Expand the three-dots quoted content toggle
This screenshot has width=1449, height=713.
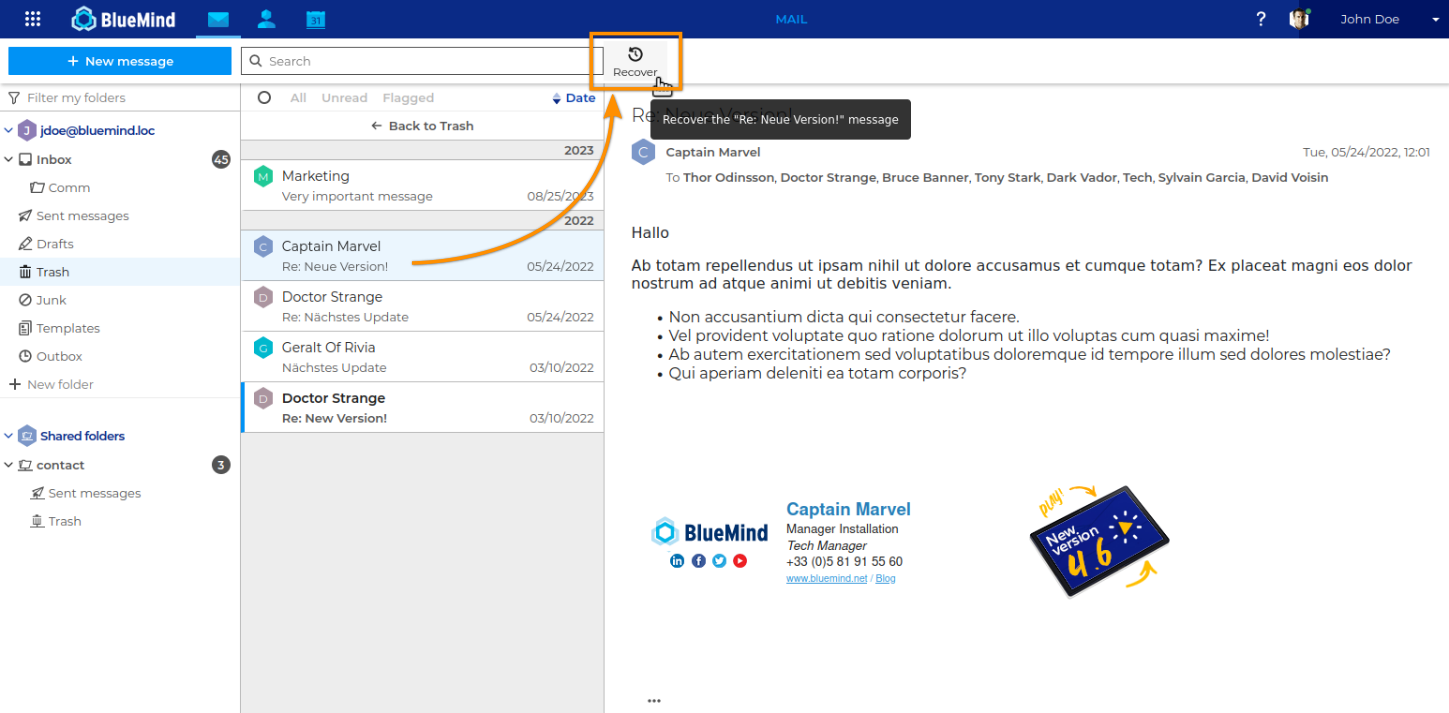pos(654,701)
